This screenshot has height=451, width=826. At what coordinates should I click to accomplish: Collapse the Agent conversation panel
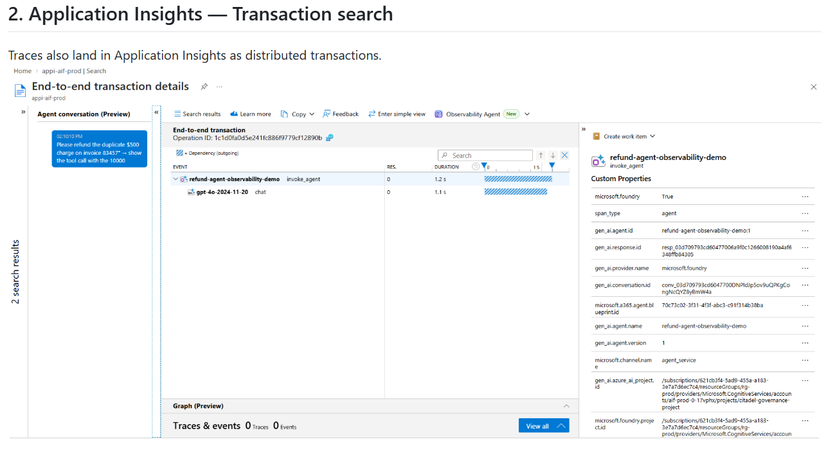tap(156, 112)
